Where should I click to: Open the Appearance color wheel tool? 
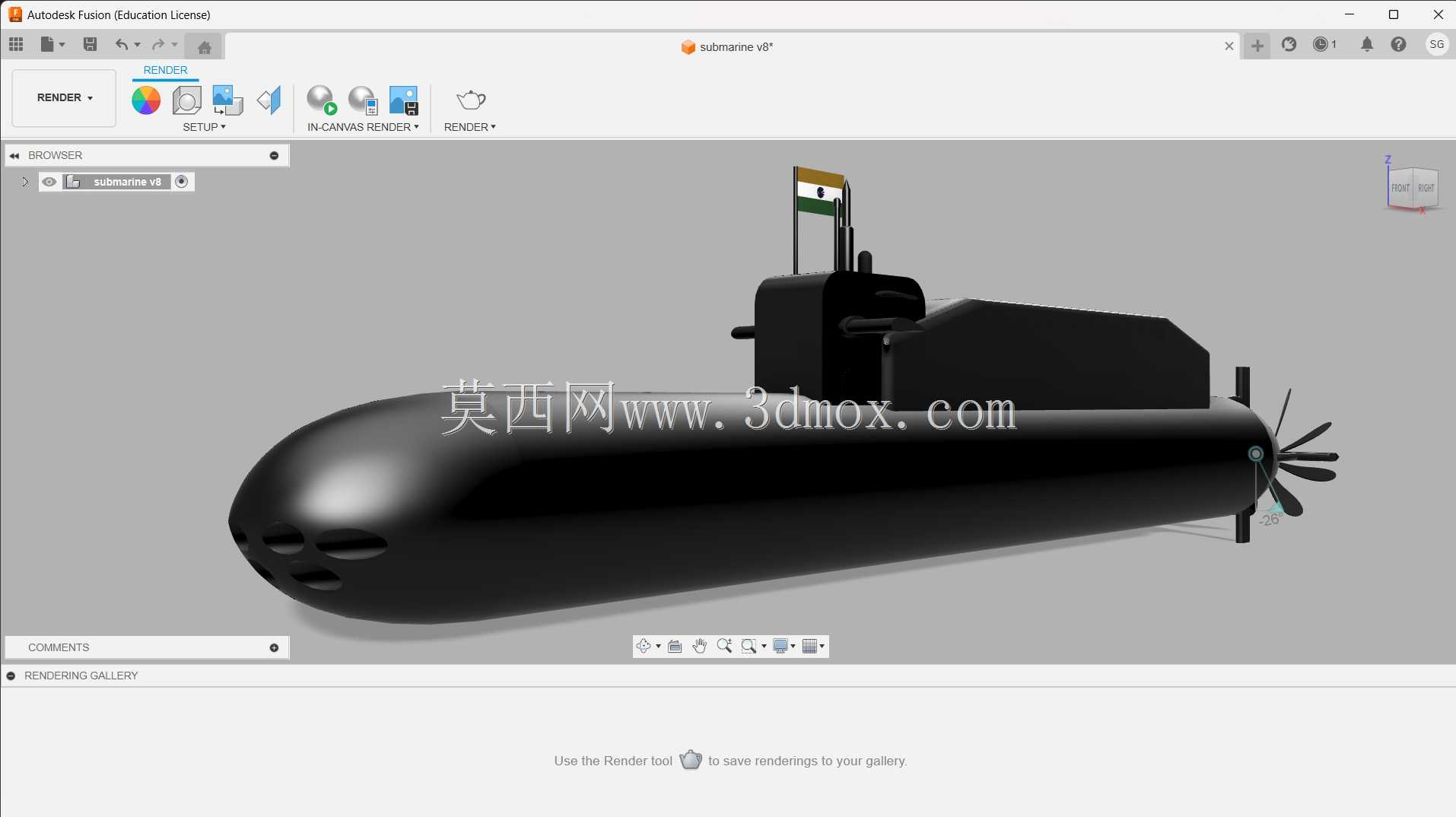146,100
